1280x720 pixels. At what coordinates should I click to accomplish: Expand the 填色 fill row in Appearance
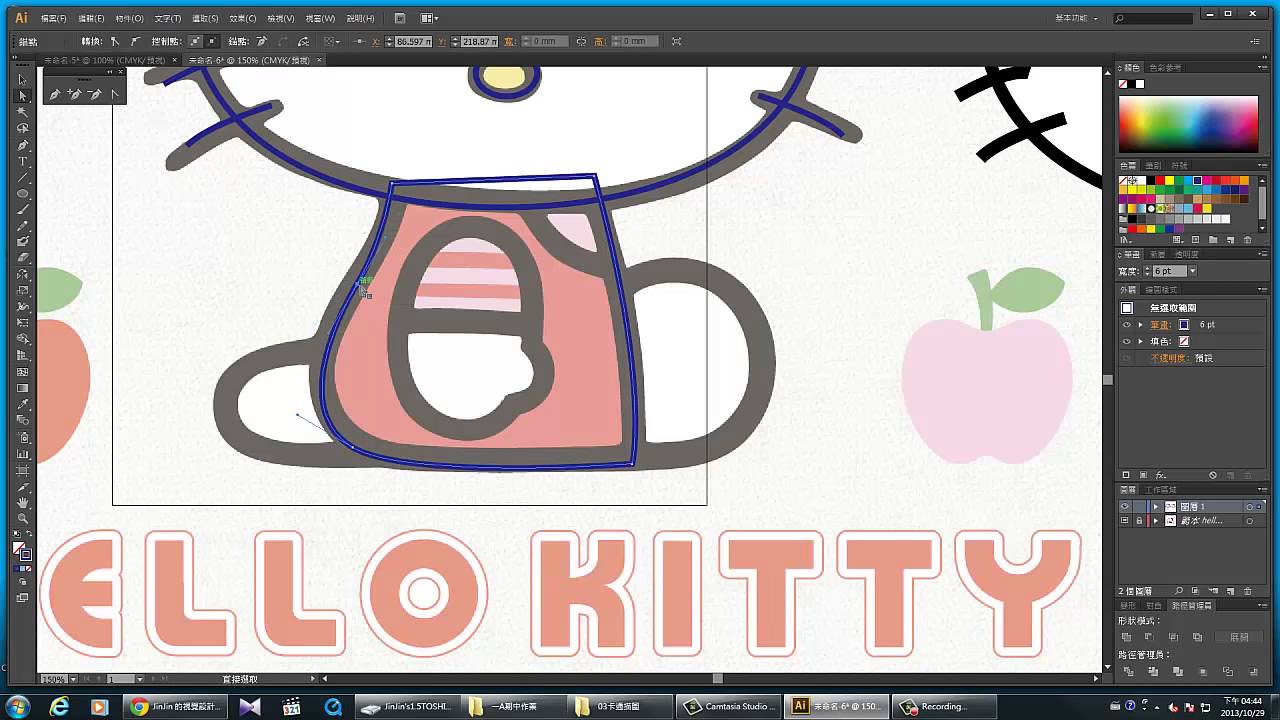pyautogui.click(x=1140, y=341)
